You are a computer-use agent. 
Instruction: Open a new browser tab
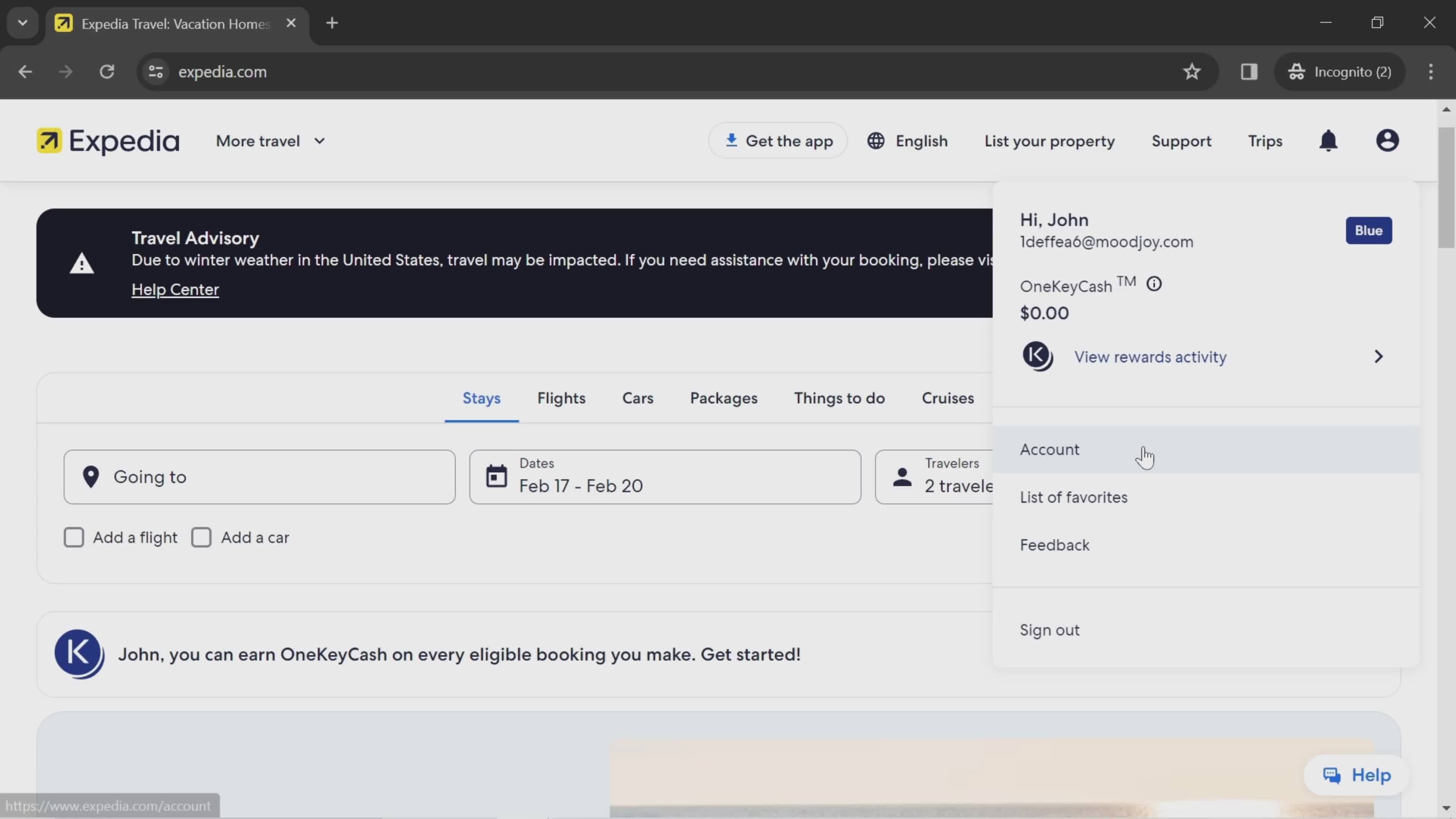pos(333,23)
